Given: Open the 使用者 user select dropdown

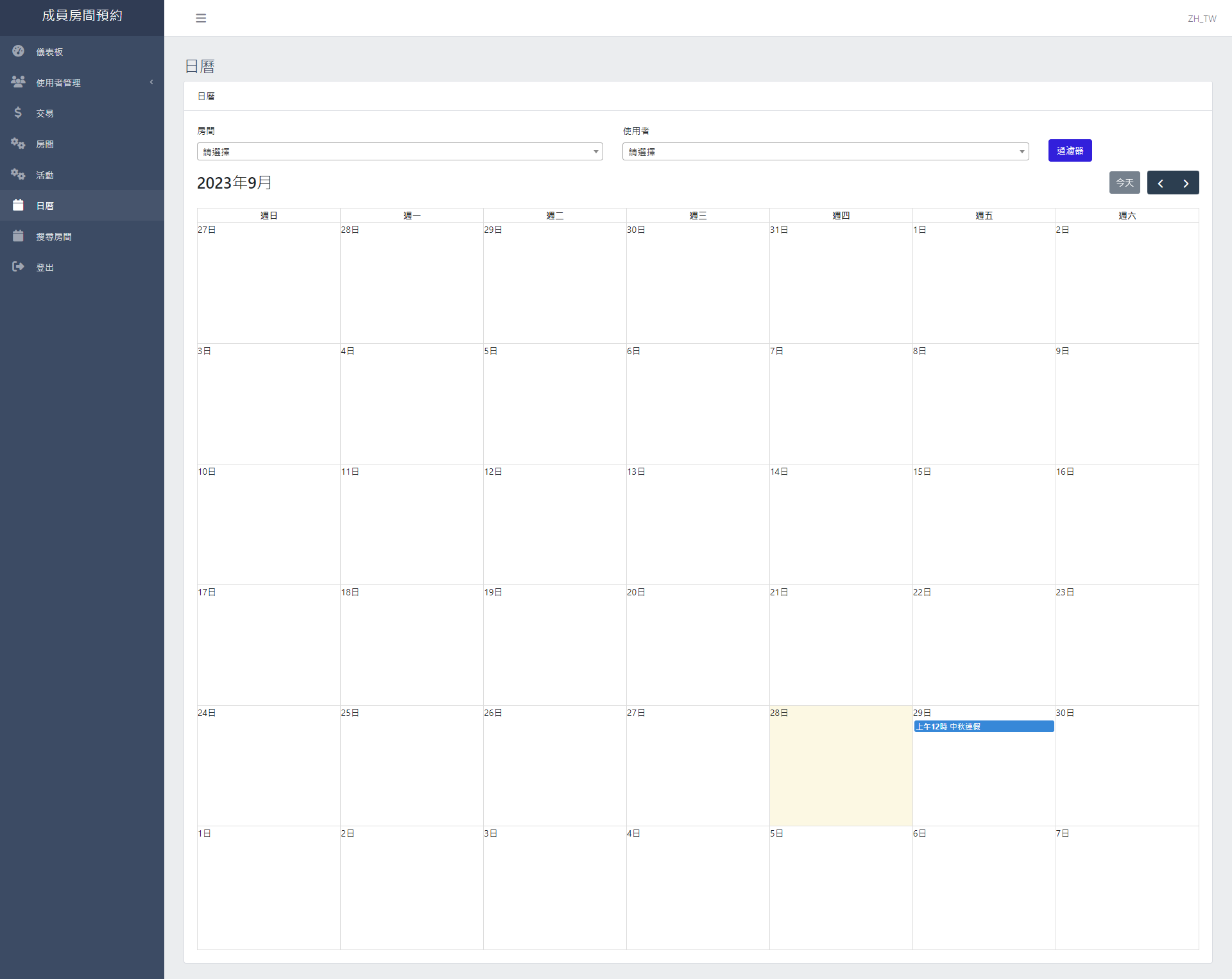Looking at the screenshot, I should tap(825, 151).
